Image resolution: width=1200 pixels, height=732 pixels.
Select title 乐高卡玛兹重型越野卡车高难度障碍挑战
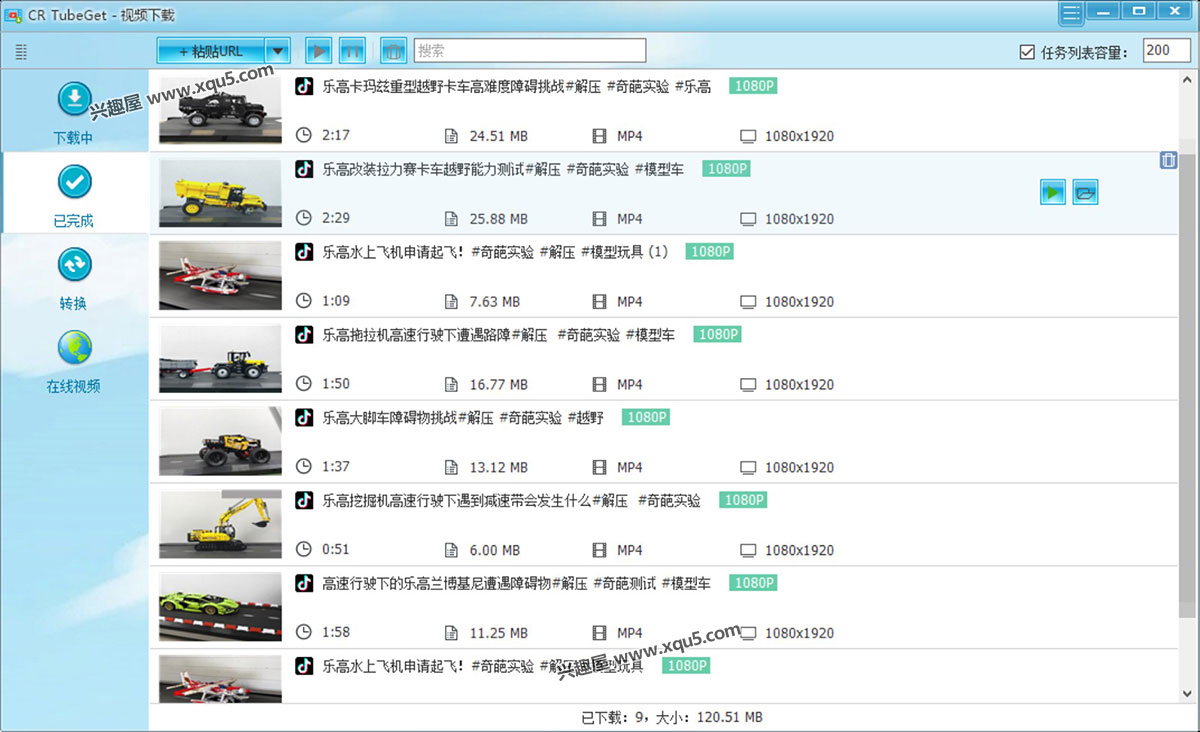tap(516, 87)
